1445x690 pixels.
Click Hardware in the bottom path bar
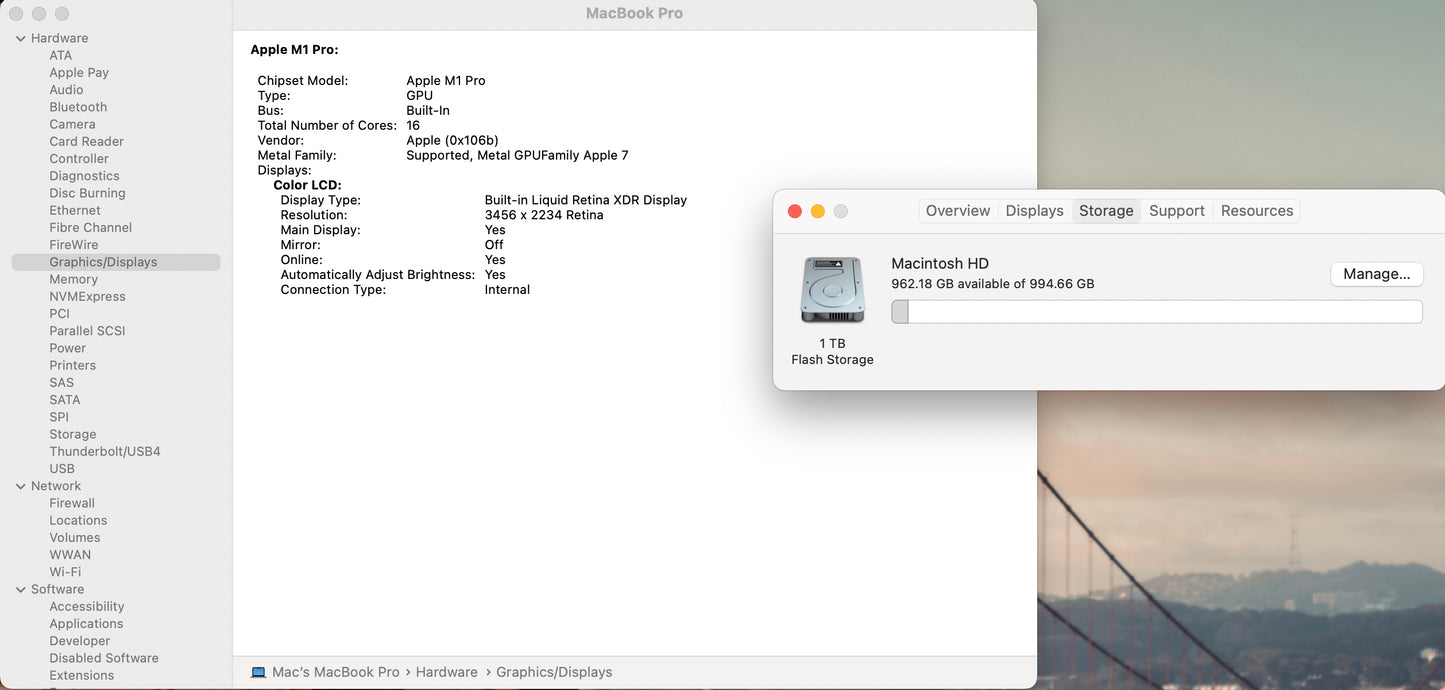coord(446,672)
